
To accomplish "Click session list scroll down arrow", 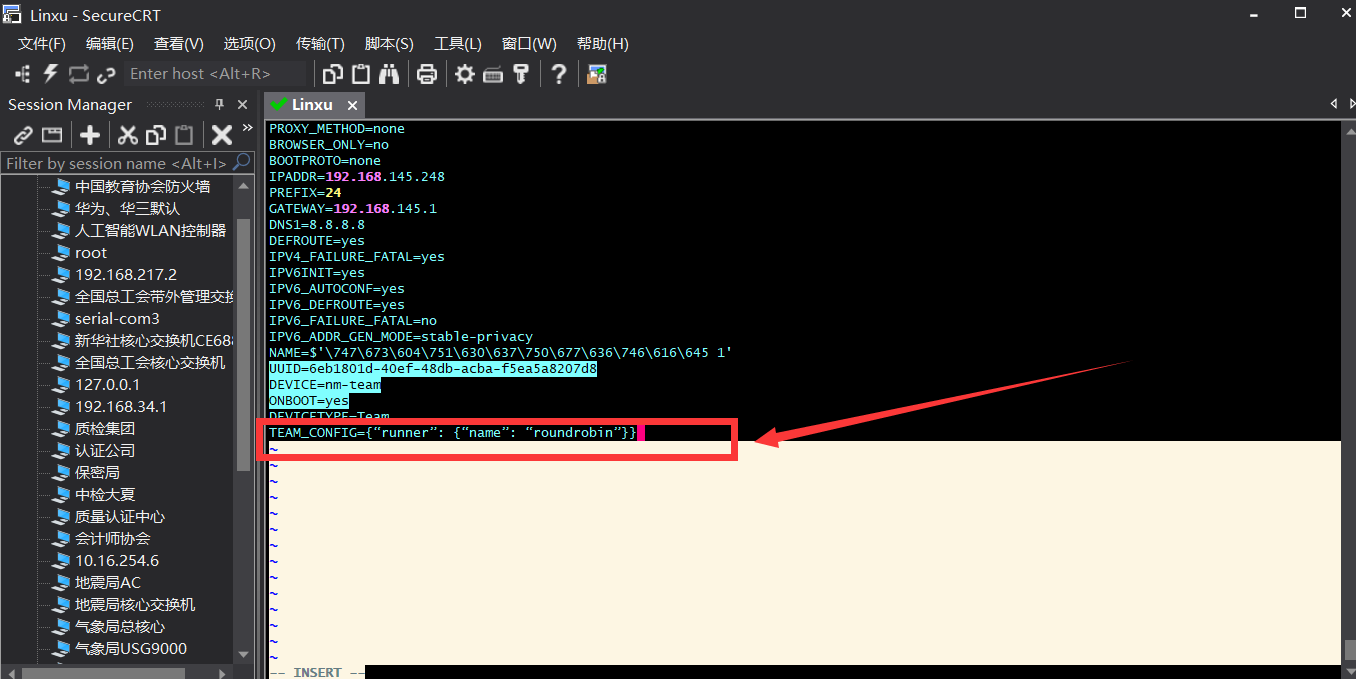I will coord(243,653).
